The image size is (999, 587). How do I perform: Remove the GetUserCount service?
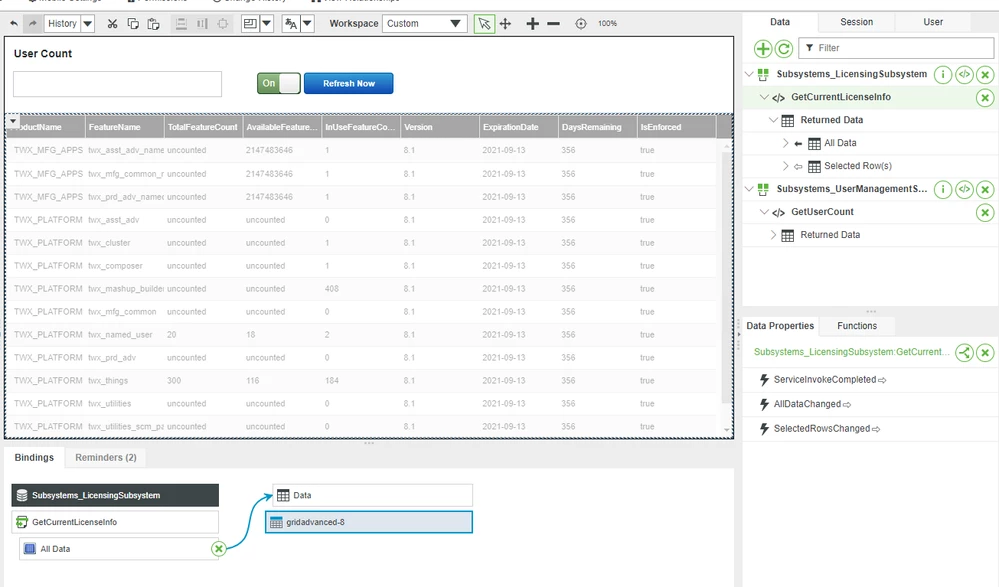coord(985,212)
